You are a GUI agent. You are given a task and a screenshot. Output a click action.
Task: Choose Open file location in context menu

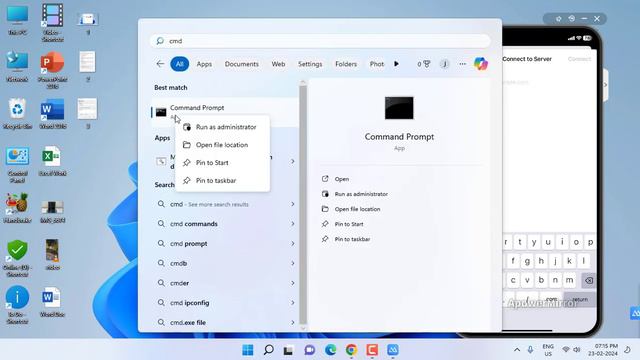tap(222, 145)
